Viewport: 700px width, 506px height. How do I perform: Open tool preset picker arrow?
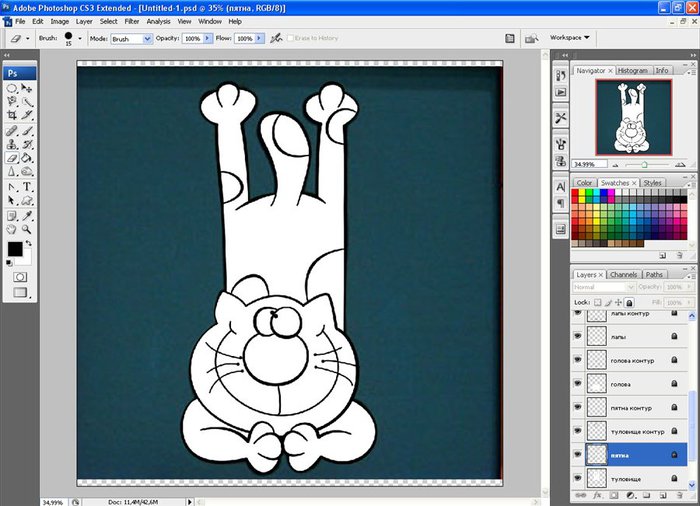28,39
